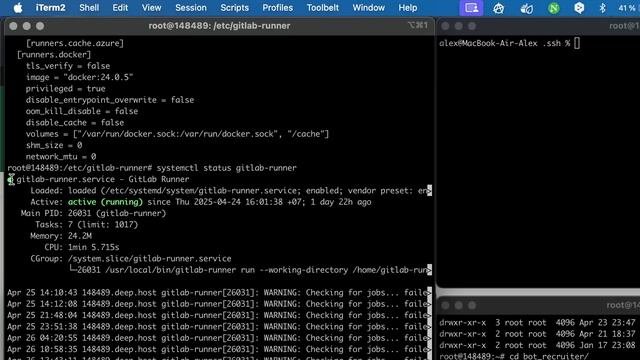Minimize the /etc/gitlab-runner terminal window
The height and width of the screenshot is (360, 640).
(27, 26)
